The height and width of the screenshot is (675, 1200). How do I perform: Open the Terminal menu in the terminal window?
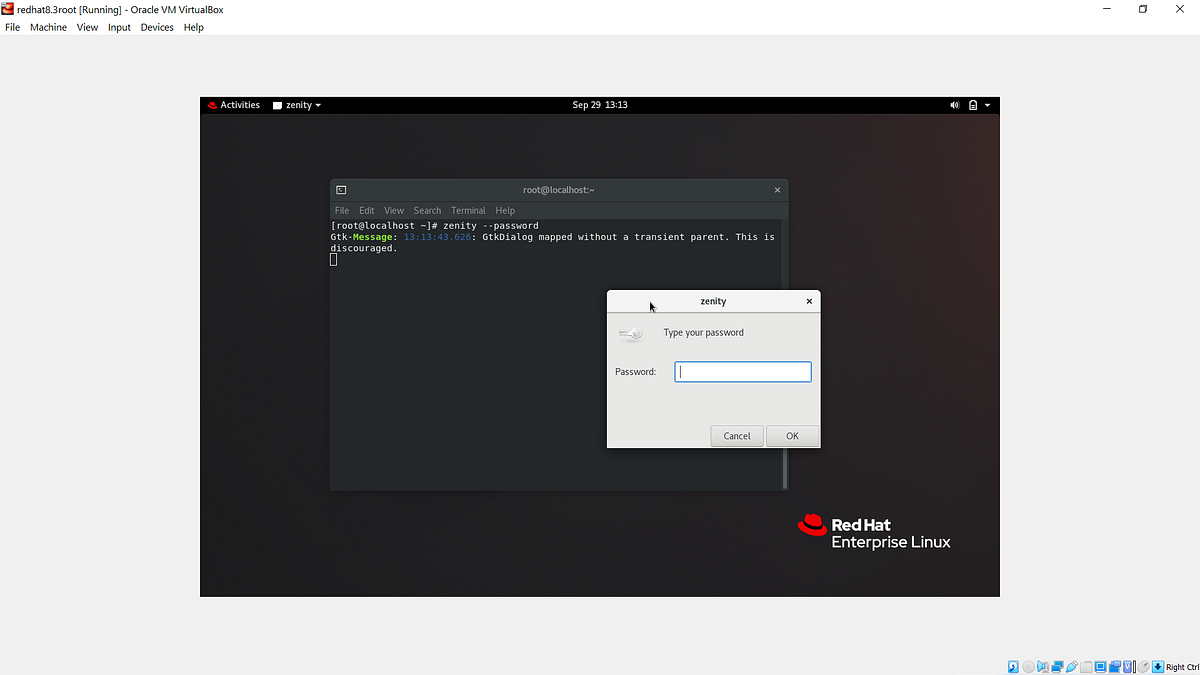[468, 210]
